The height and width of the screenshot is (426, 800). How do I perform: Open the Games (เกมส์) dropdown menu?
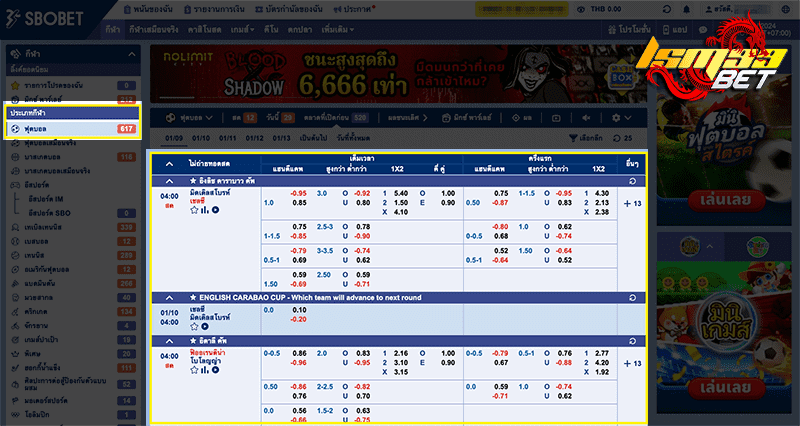(x=242, y=30)
